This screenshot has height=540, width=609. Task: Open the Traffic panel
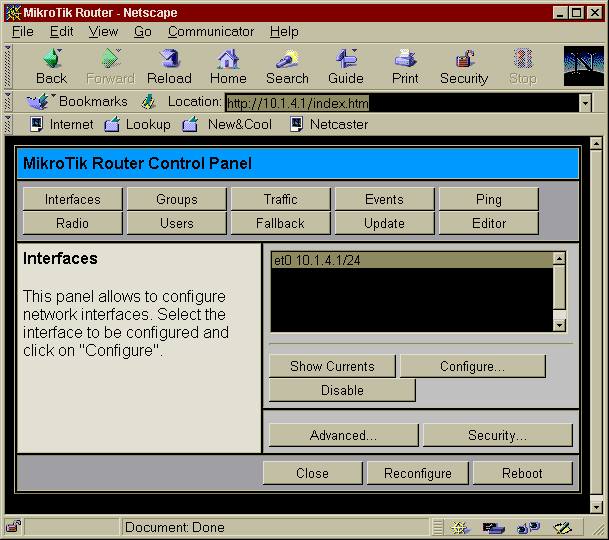(281, 199)
